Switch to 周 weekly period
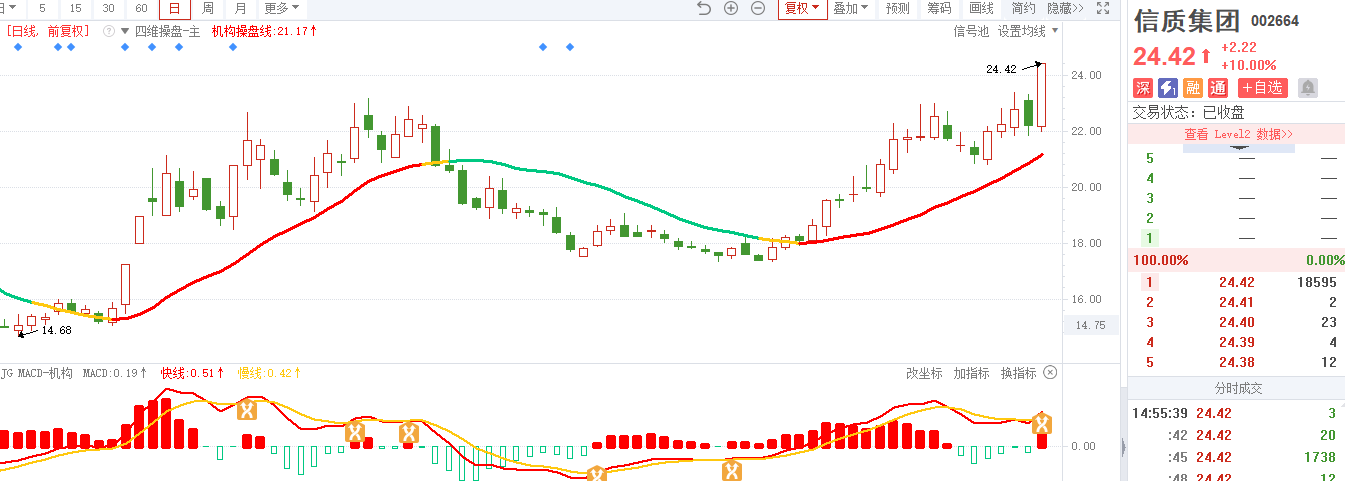 tap(207, 8)
